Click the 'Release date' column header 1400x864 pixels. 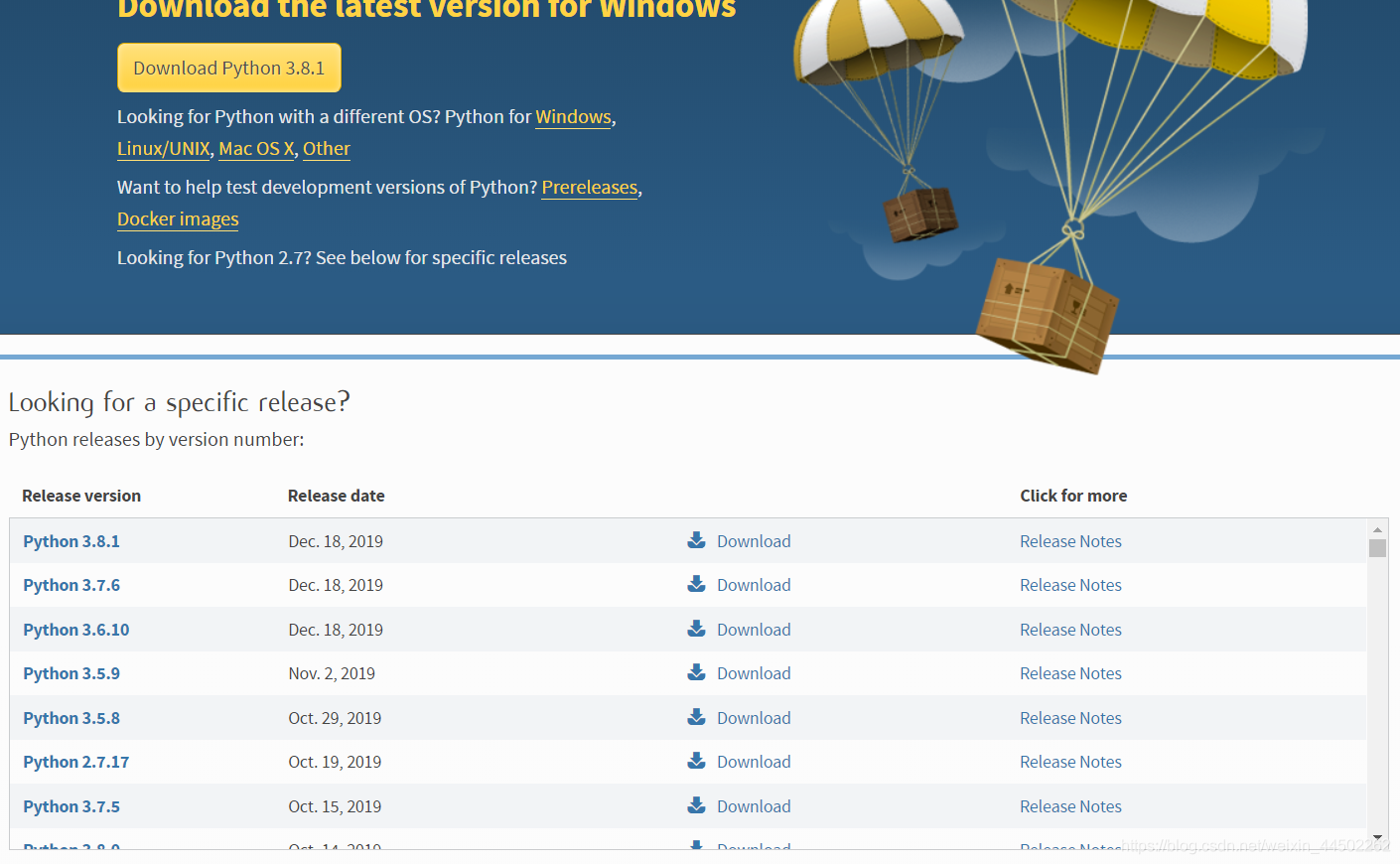tap(336, 496)
